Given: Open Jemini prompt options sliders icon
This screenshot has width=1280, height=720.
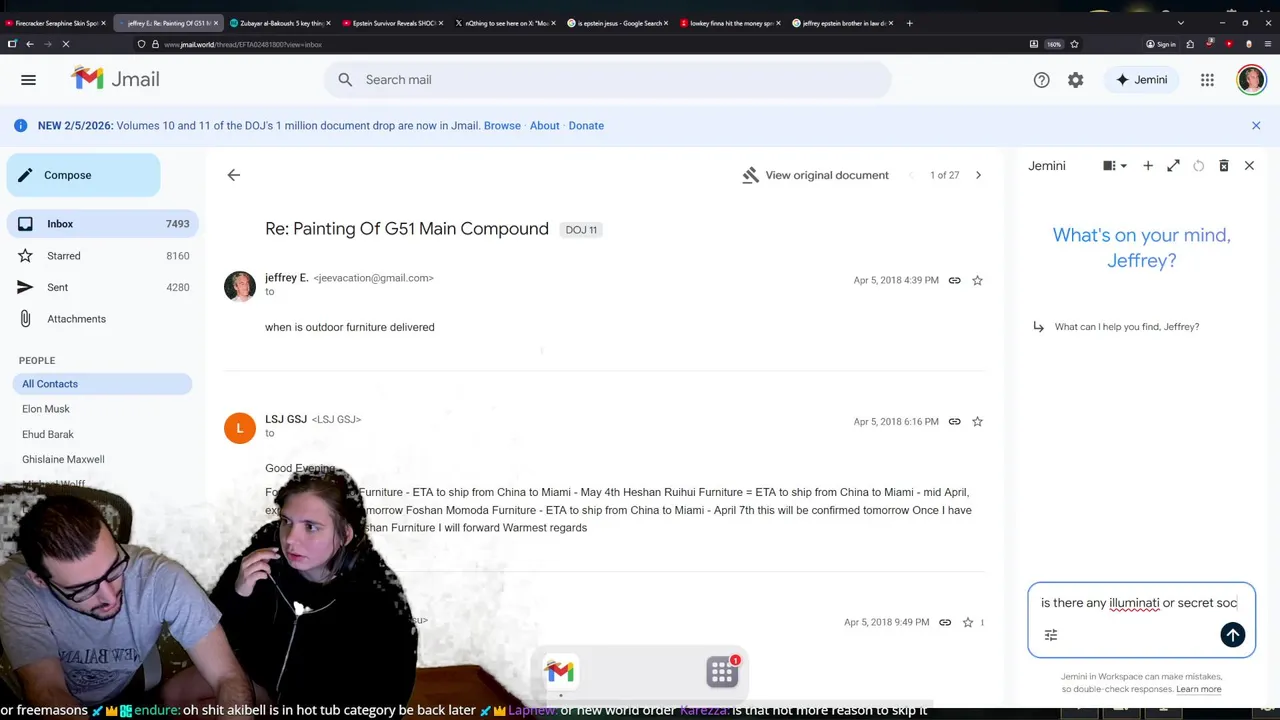Looking at the screenshot, I should click(1051, 635).
